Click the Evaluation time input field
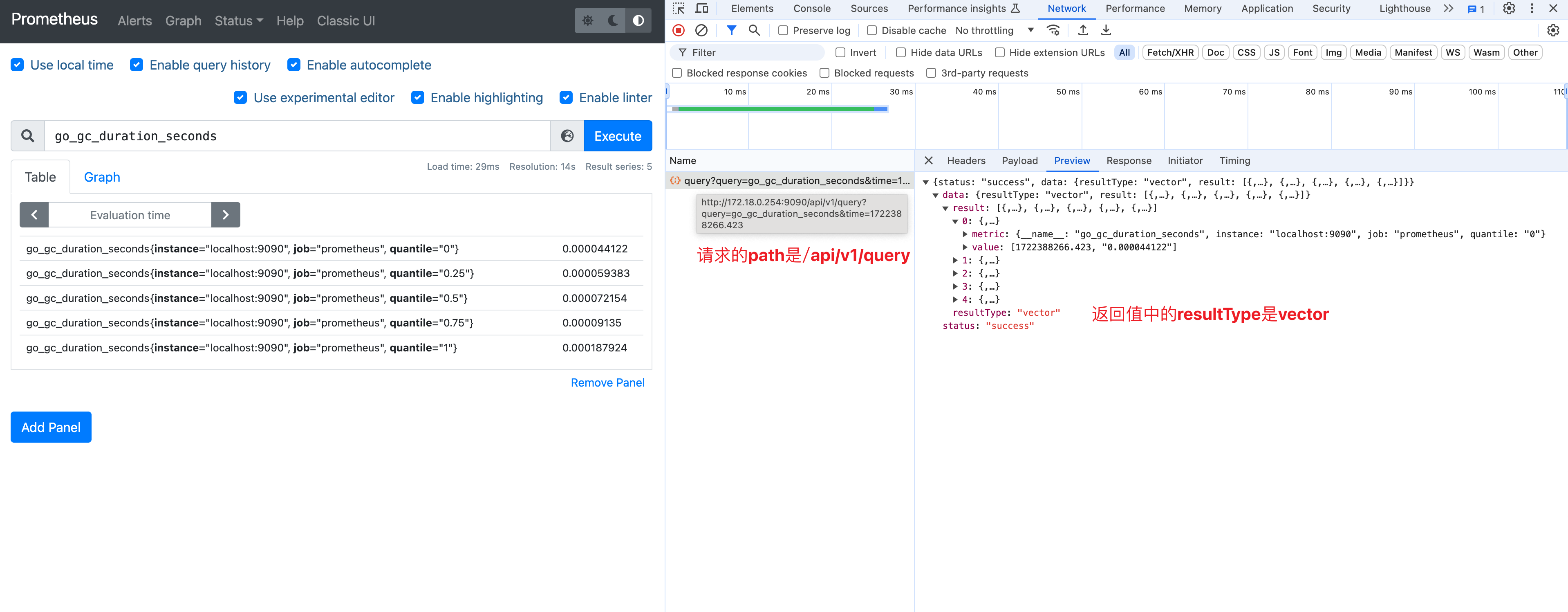Image resolution: width=1568 pixels, height=612 pixels. click(x=130, y=215)
